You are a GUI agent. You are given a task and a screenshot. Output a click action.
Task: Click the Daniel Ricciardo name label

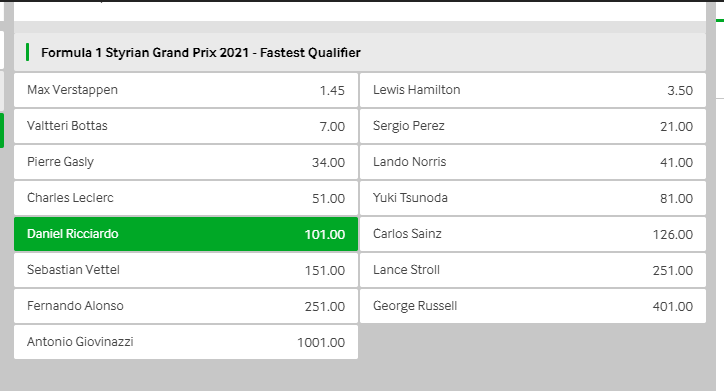coord(72,234)
